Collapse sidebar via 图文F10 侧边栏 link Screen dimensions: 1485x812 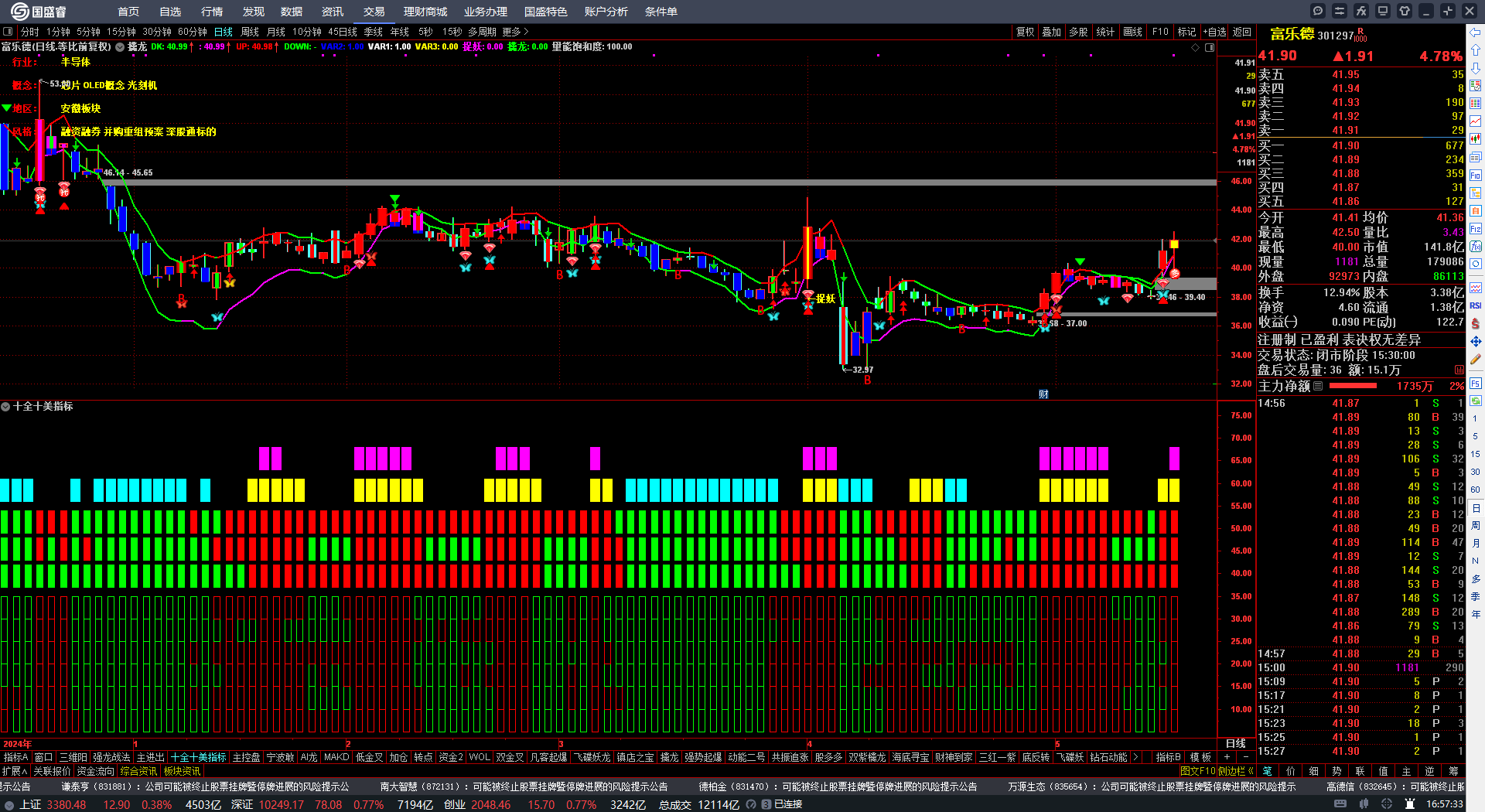pos(1217,771)
